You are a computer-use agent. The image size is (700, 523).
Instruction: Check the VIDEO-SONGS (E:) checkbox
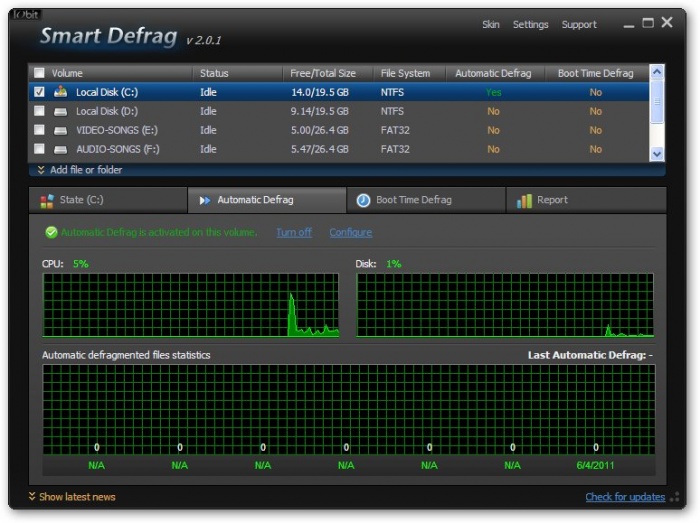[39, 130]
